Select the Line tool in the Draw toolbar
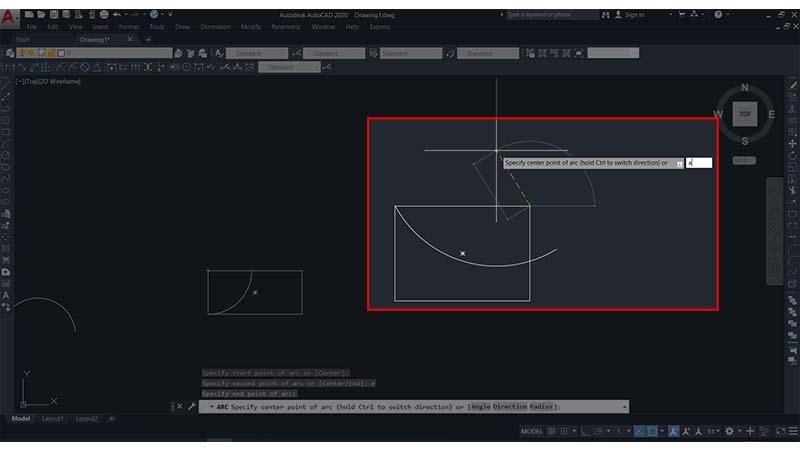The width and height of the screenshot is (800, 450). pos(6,85)
